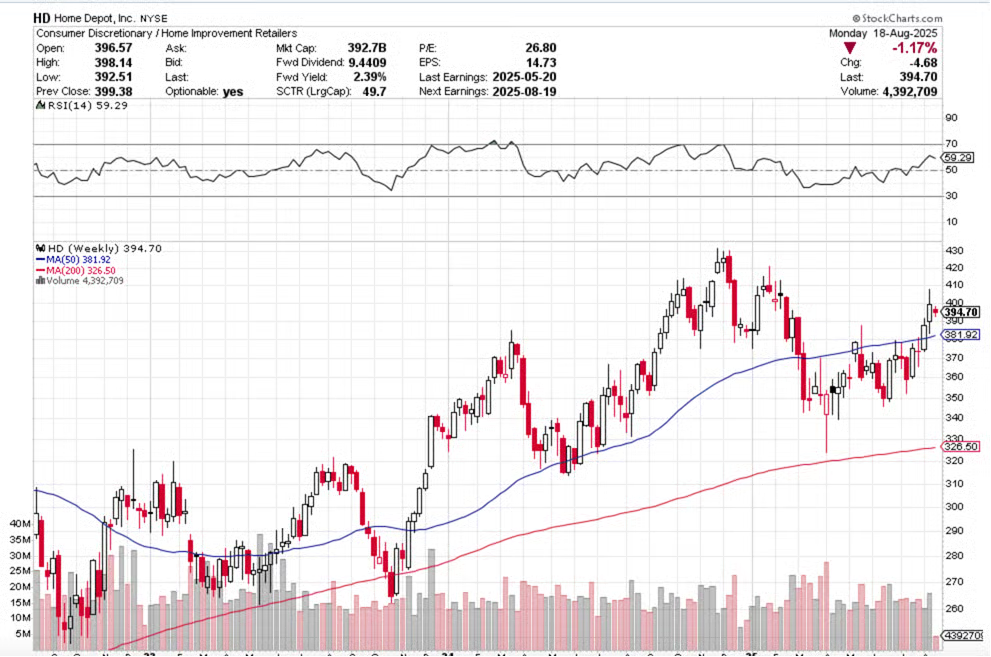991x657 pixels.
Task: Click the Open value 396.57
Action: point(114,48)
